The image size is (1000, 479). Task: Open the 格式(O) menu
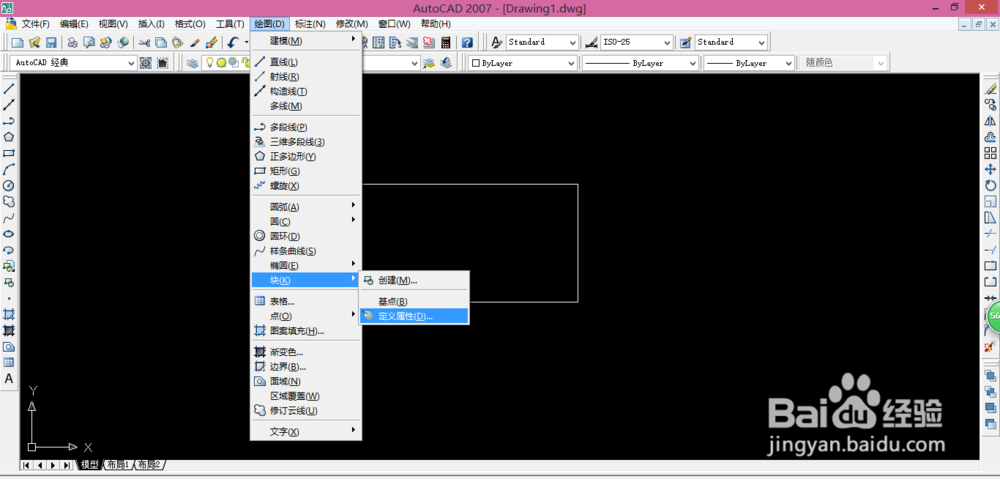coord(190,24)
